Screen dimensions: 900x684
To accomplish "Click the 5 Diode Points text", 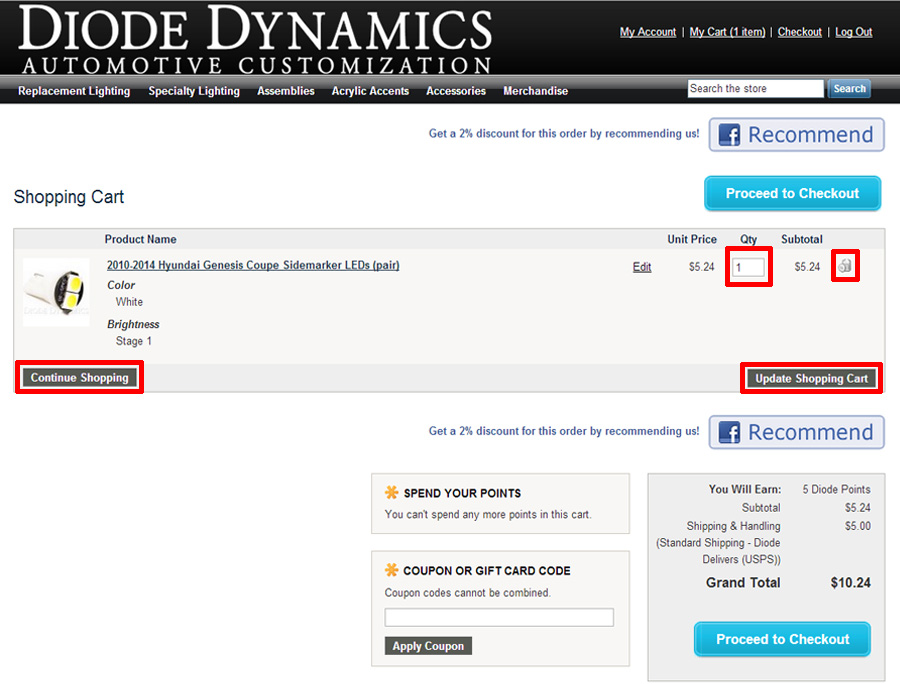I will 836,489.
